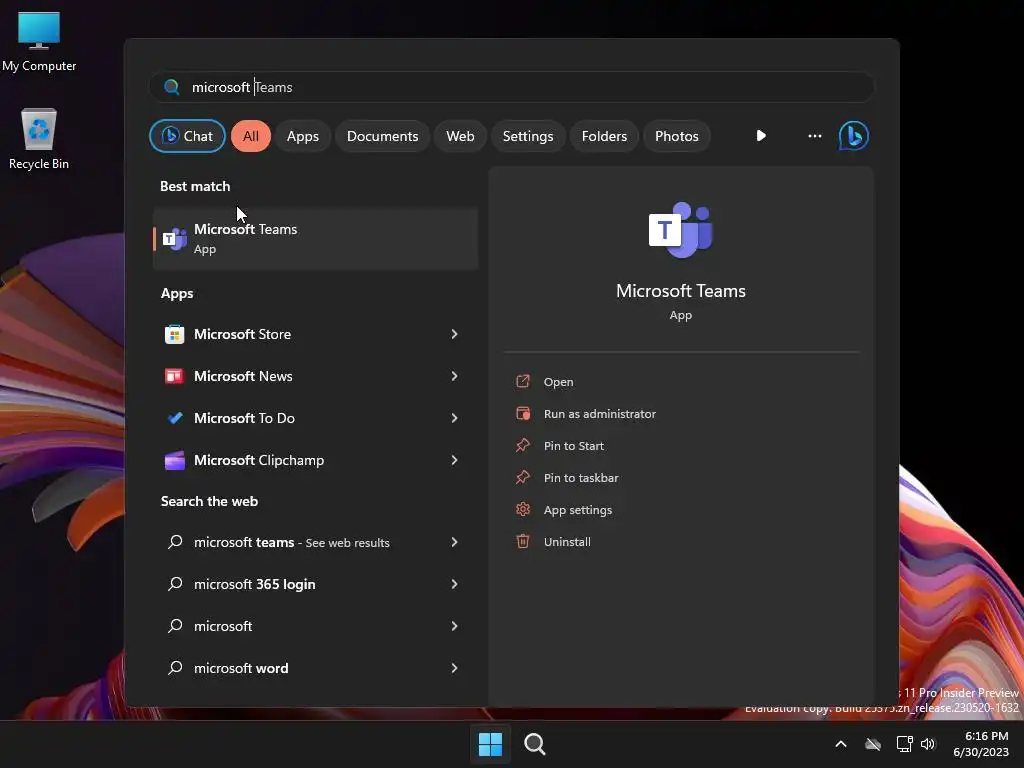Expand 'microsoft 365 login' chevron
This screenshot has height=768, width=1024.
455,584
